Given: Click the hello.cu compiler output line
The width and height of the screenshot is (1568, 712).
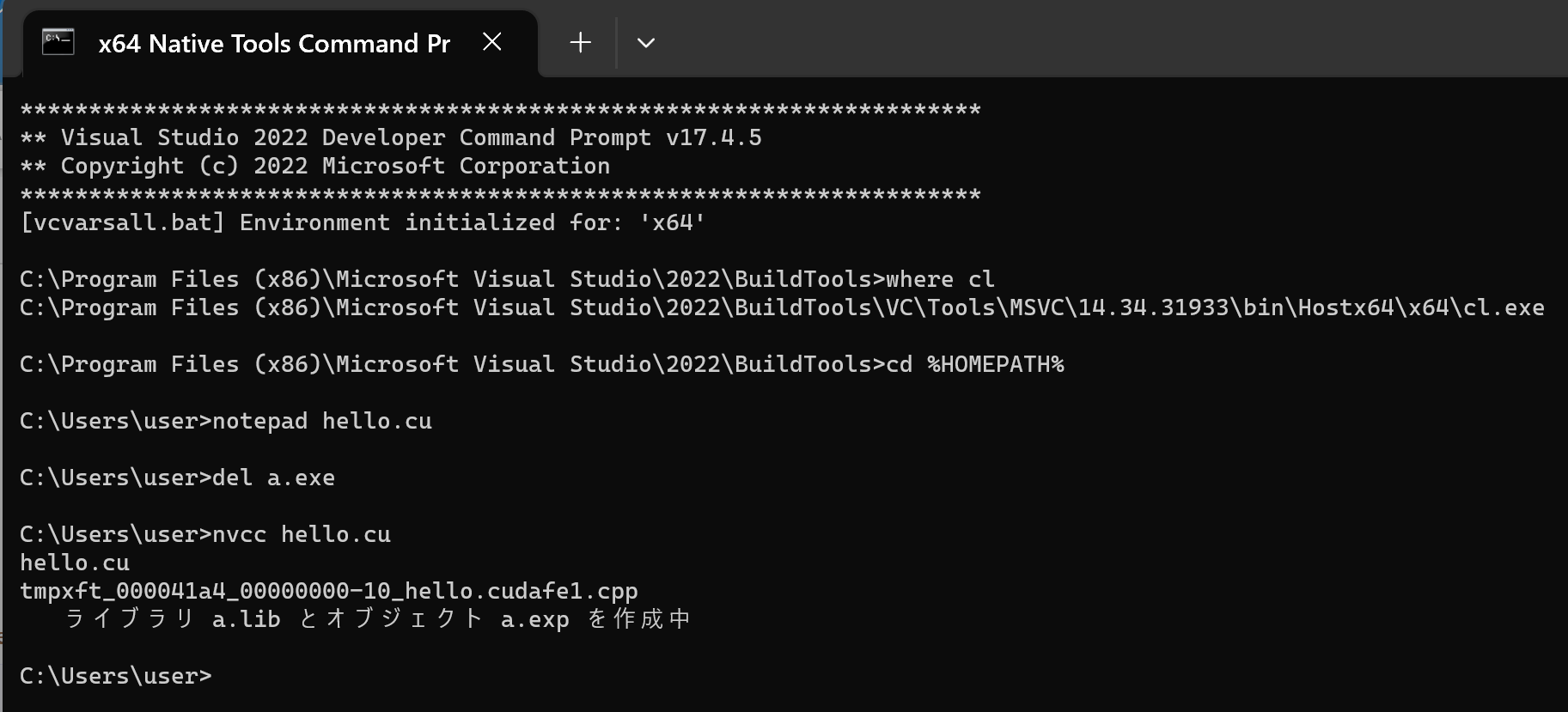Looking at the screenshot, I should click(x=75, y=563).
